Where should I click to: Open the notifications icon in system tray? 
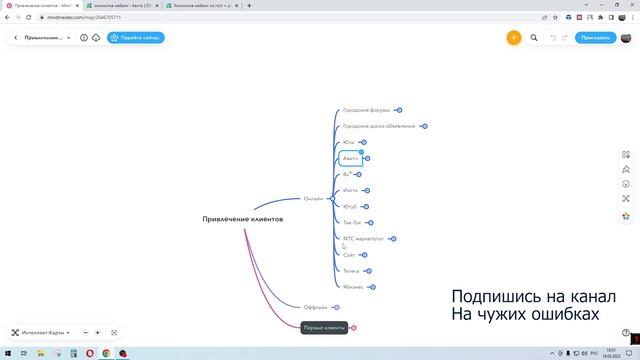(x=629, y=353)
